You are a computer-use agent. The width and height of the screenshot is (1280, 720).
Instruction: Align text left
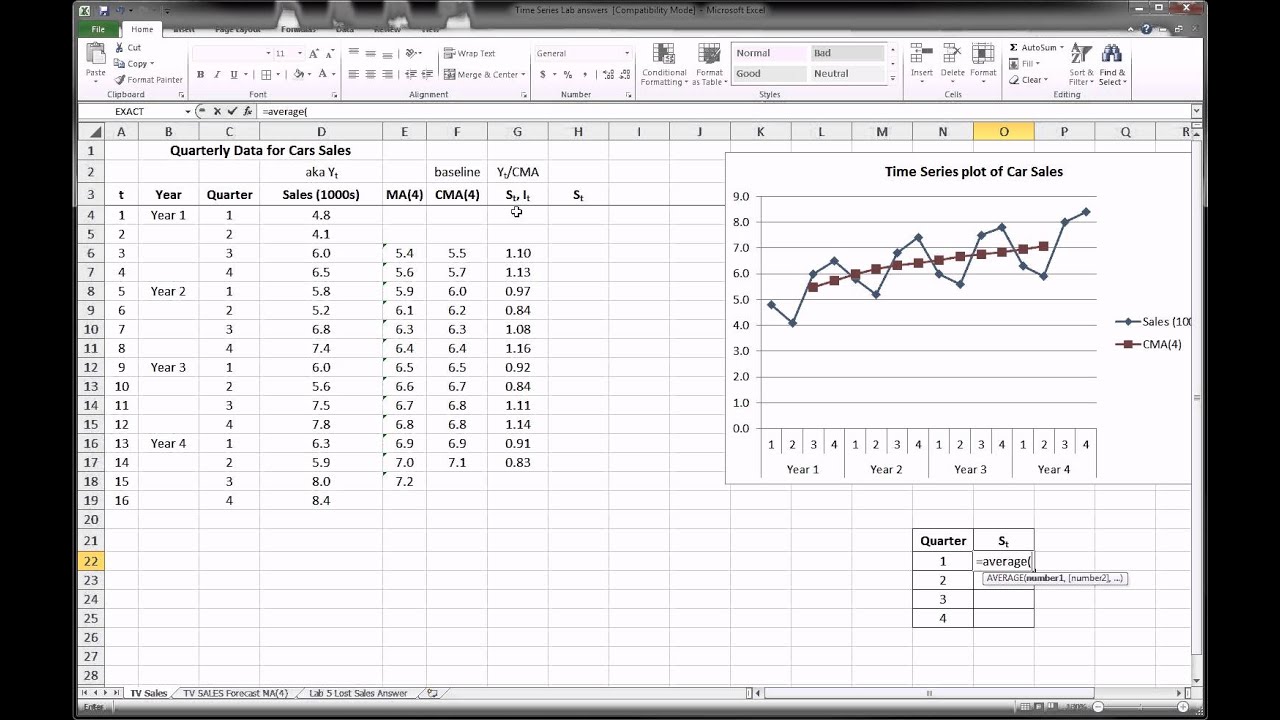353,74
